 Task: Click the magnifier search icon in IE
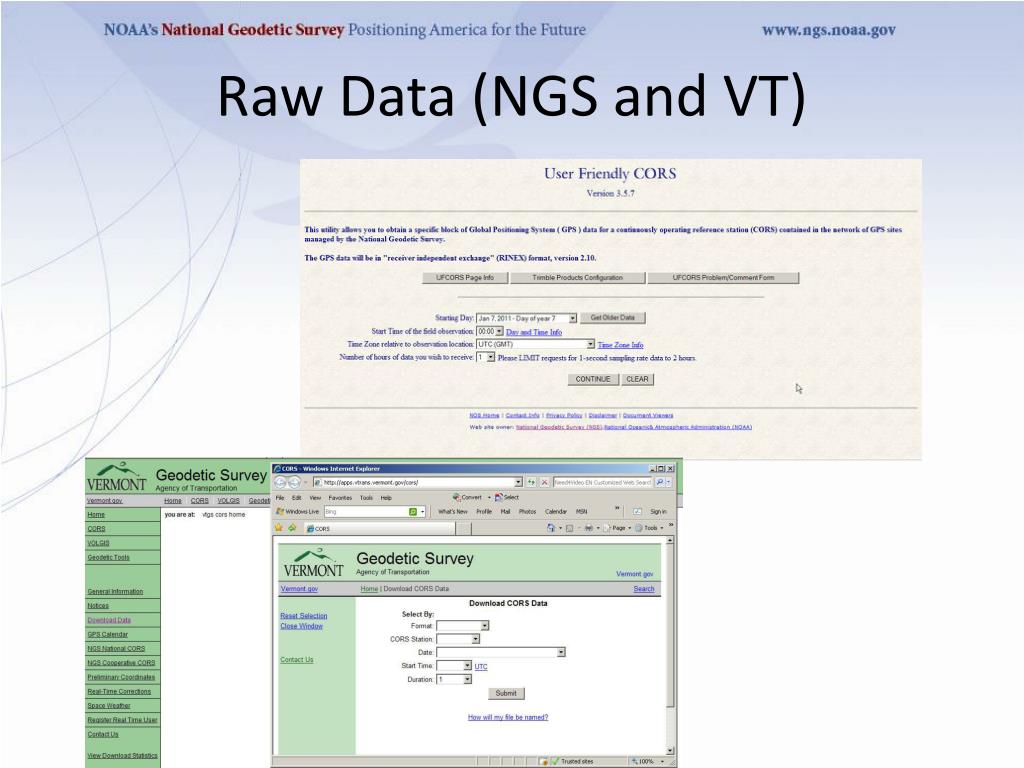pos(660,482)
